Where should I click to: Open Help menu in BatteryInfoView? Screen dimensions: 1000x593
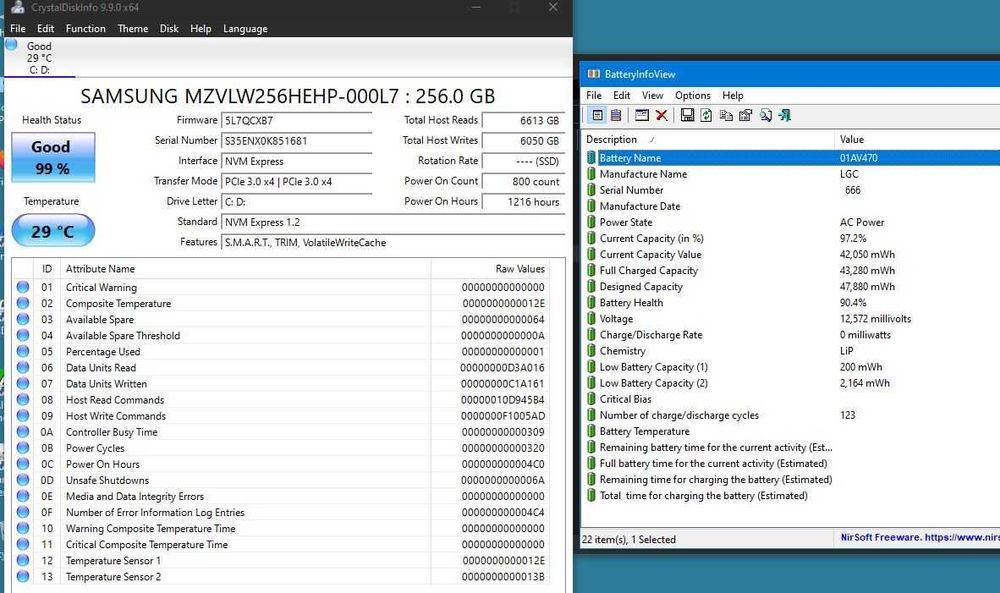pyautogui.click(x=733, y=96)
